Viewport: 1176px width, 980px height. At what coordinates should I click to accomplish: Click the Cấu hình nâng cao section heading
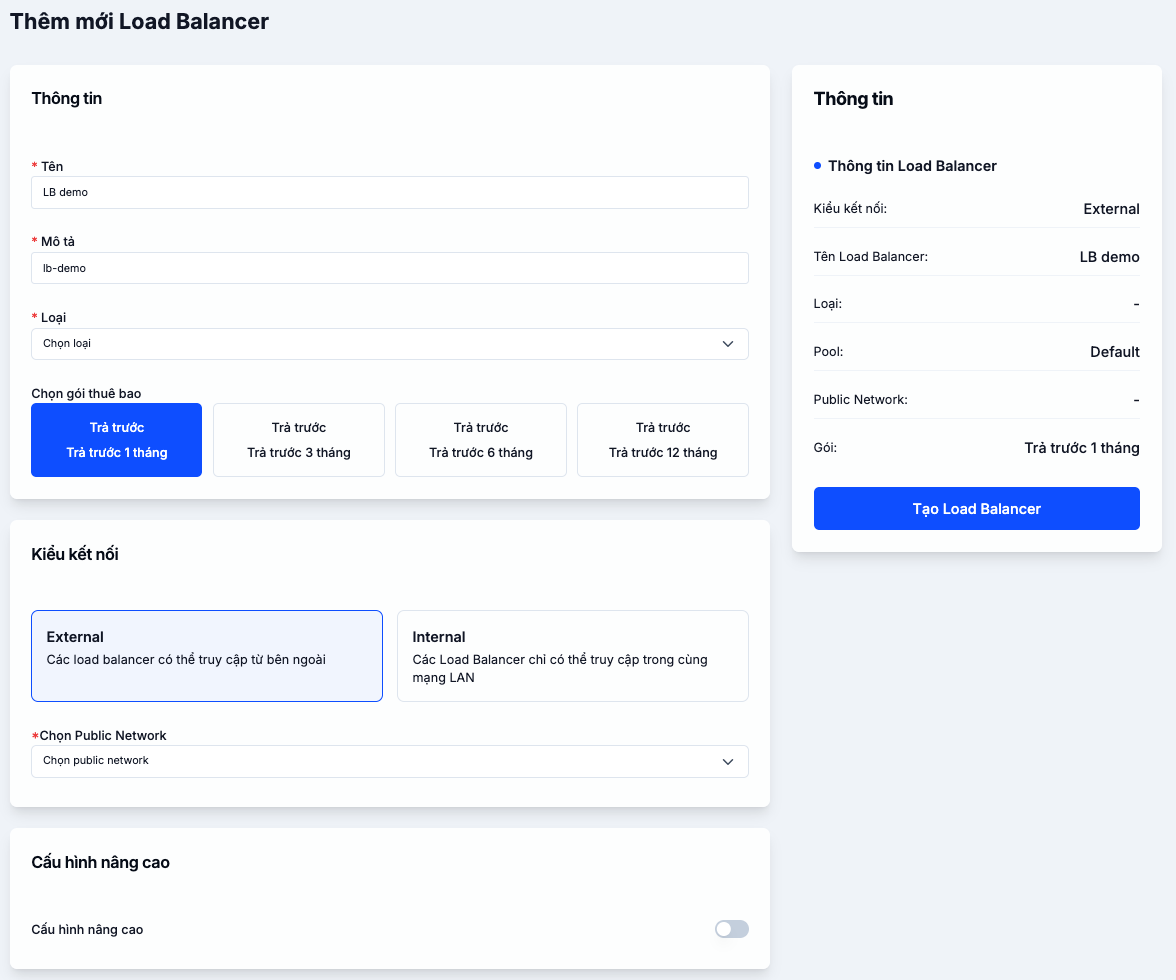point(100,862)
